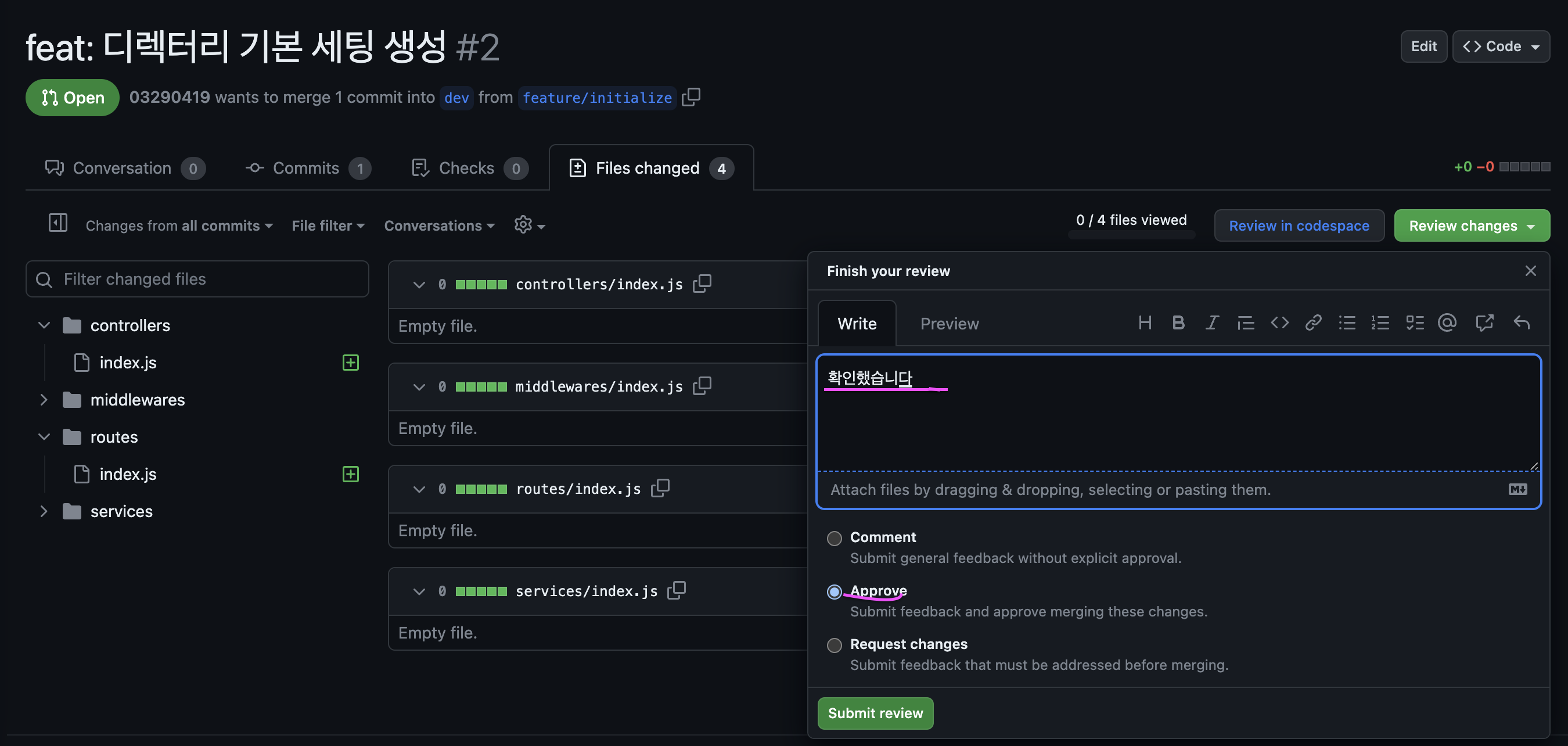Viewport: 1568px width, 746px height.
Task: Insert a task list
Action: click(x=1415, y=323)
